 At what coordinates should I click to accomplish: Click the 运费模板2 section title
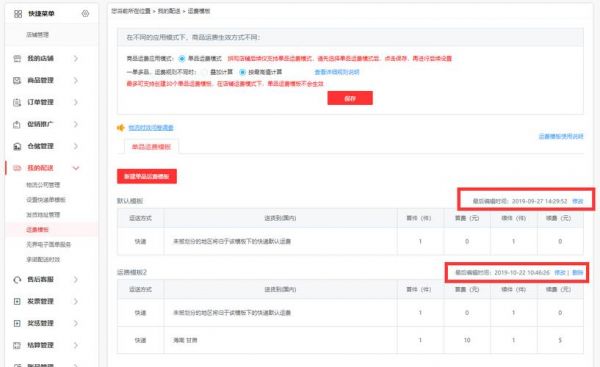point(132,272)
